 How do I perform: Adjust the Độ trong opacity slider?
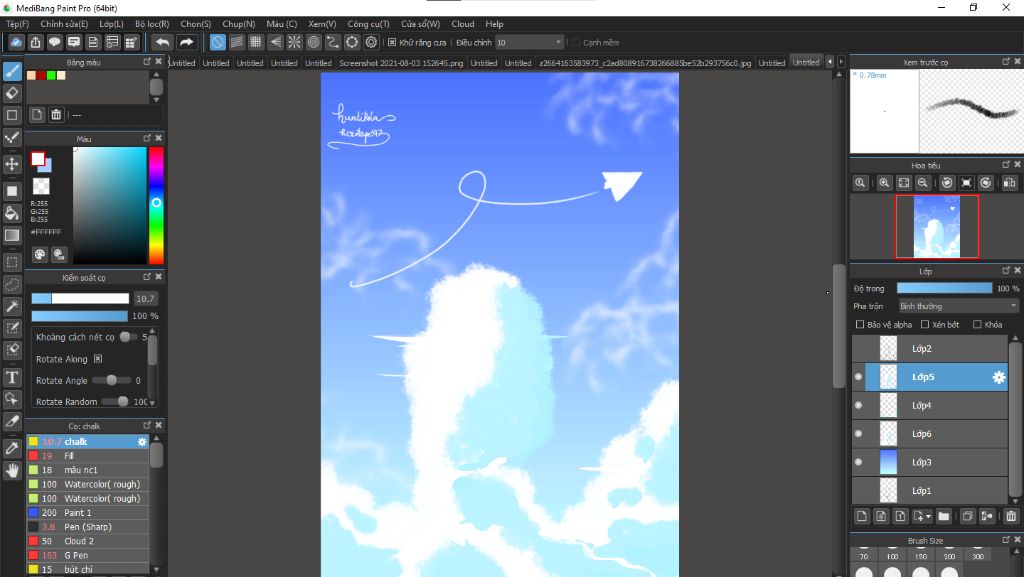coord(944,288)
